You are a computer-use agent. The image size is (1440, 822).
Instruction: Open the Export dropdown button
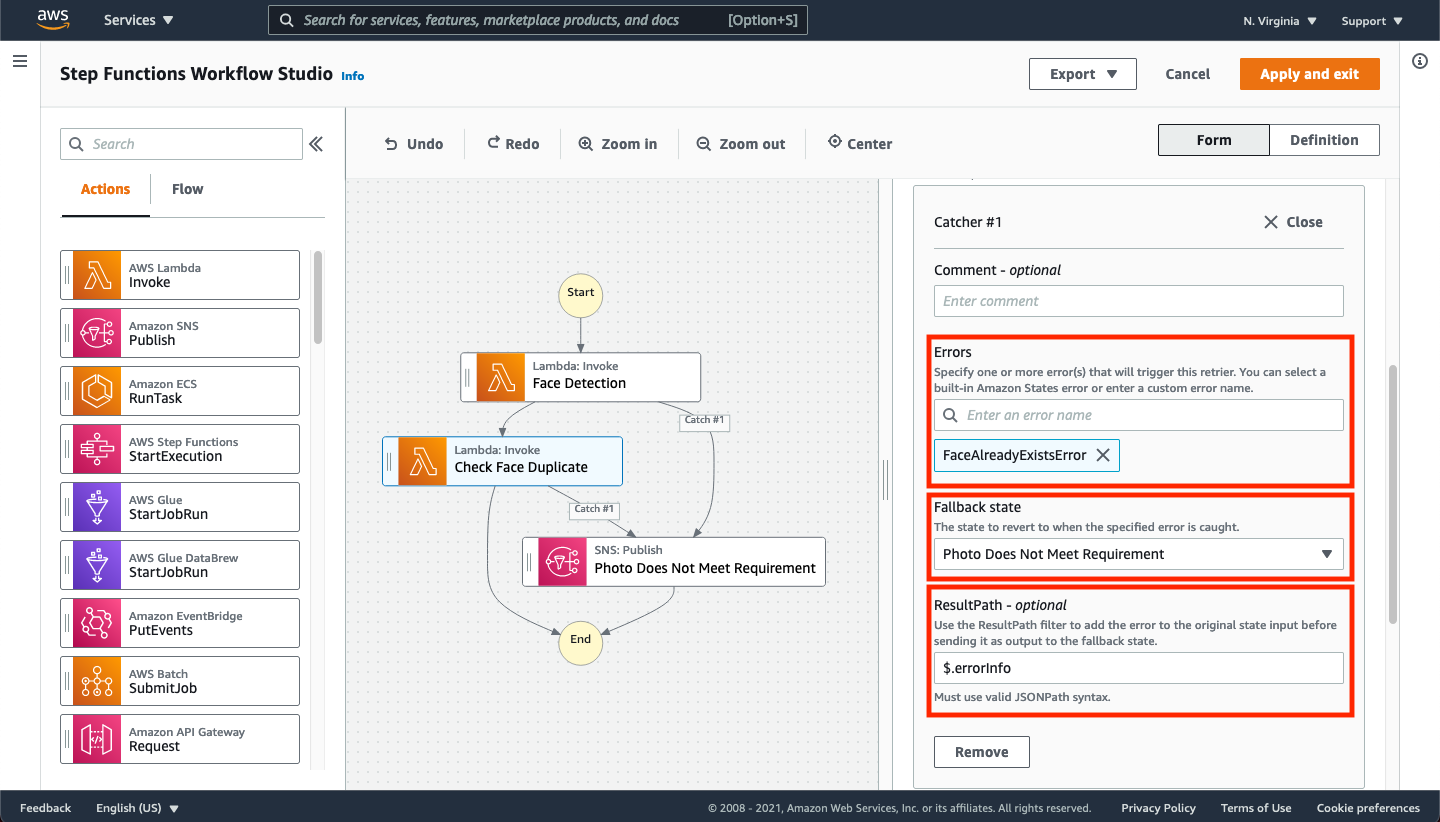pyautogui.click(x=1083, y=74)
